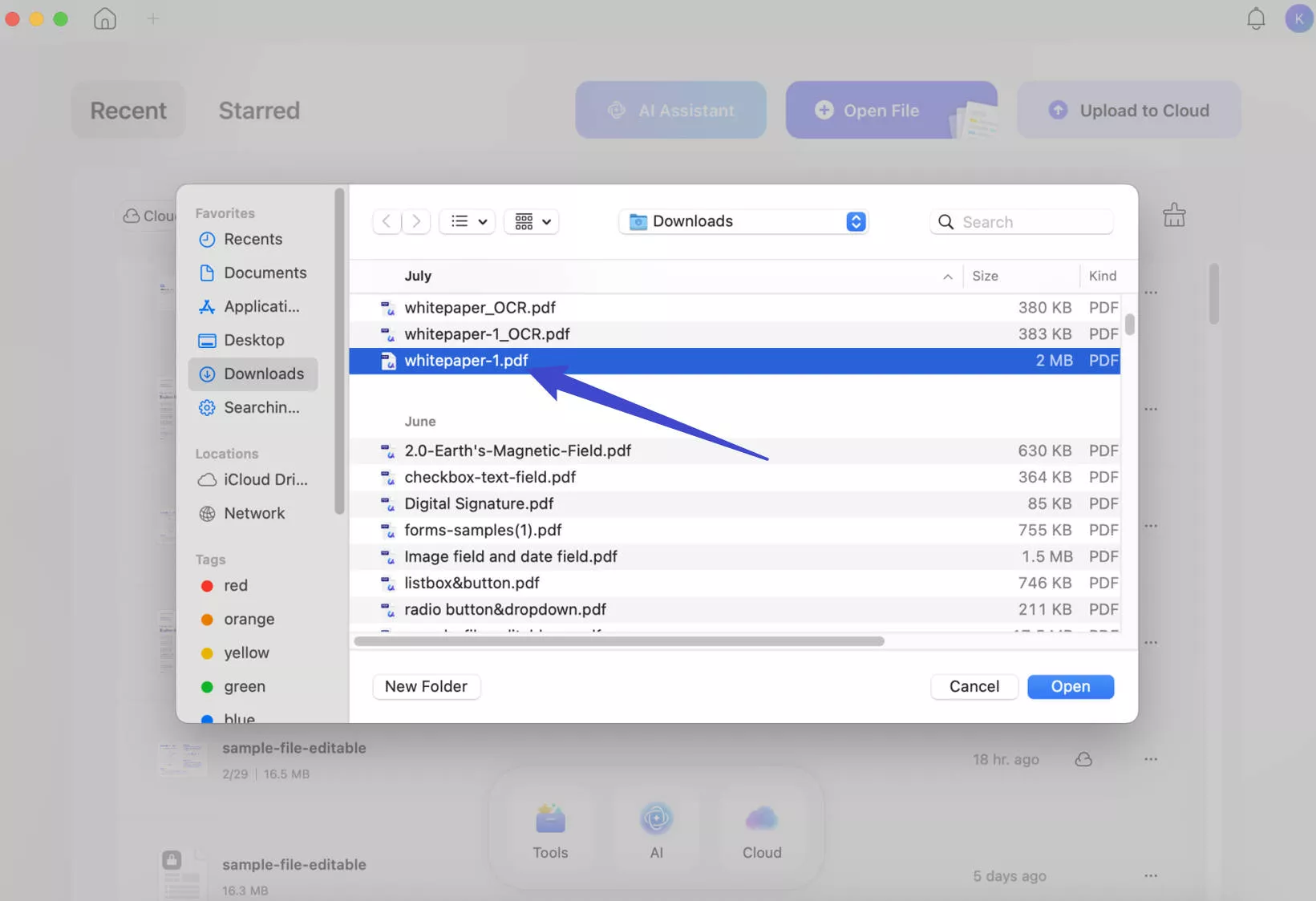Switch to the Starred tab

point(259,111)
